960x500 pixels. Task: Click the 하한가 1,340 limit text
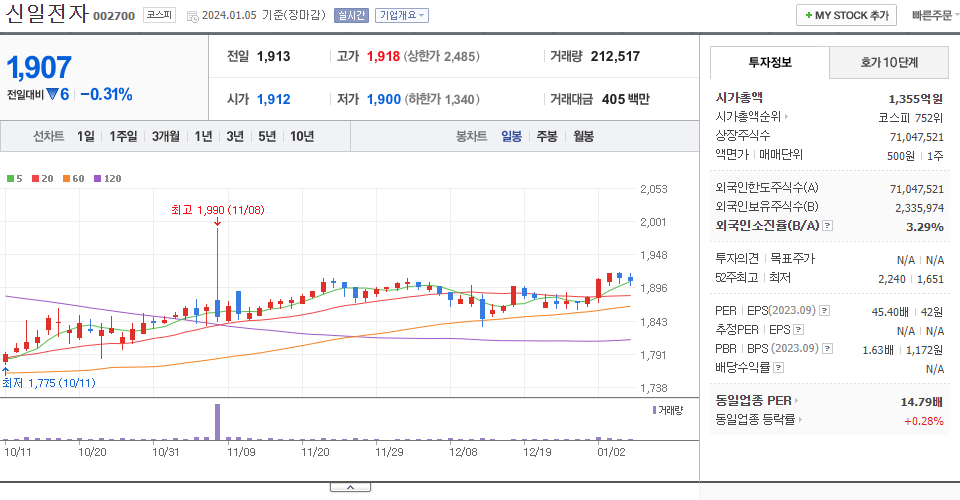(x=442, y=99)
